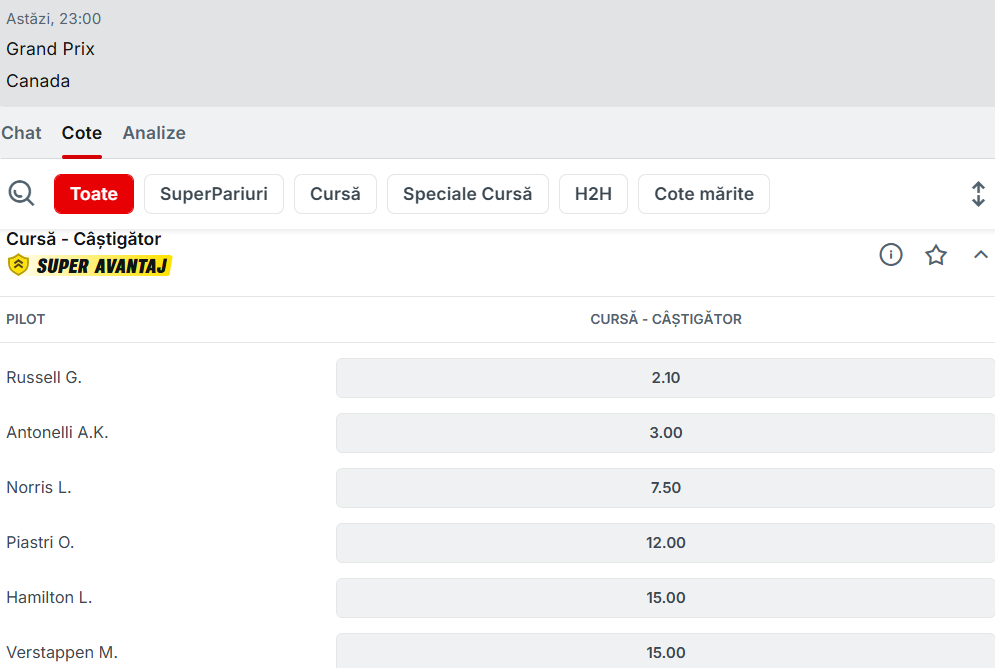Collapse the Cursă - Câștigător section chevron
This screenshot has width=995, height=668.
980,254
